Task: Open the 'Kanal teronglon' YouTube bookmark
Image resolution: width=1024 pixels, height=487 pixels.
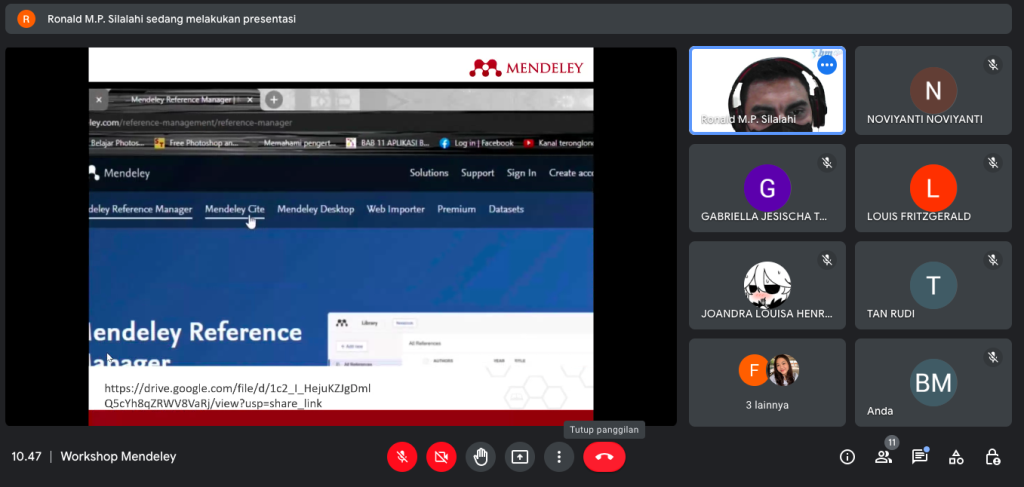Action: 558,143
